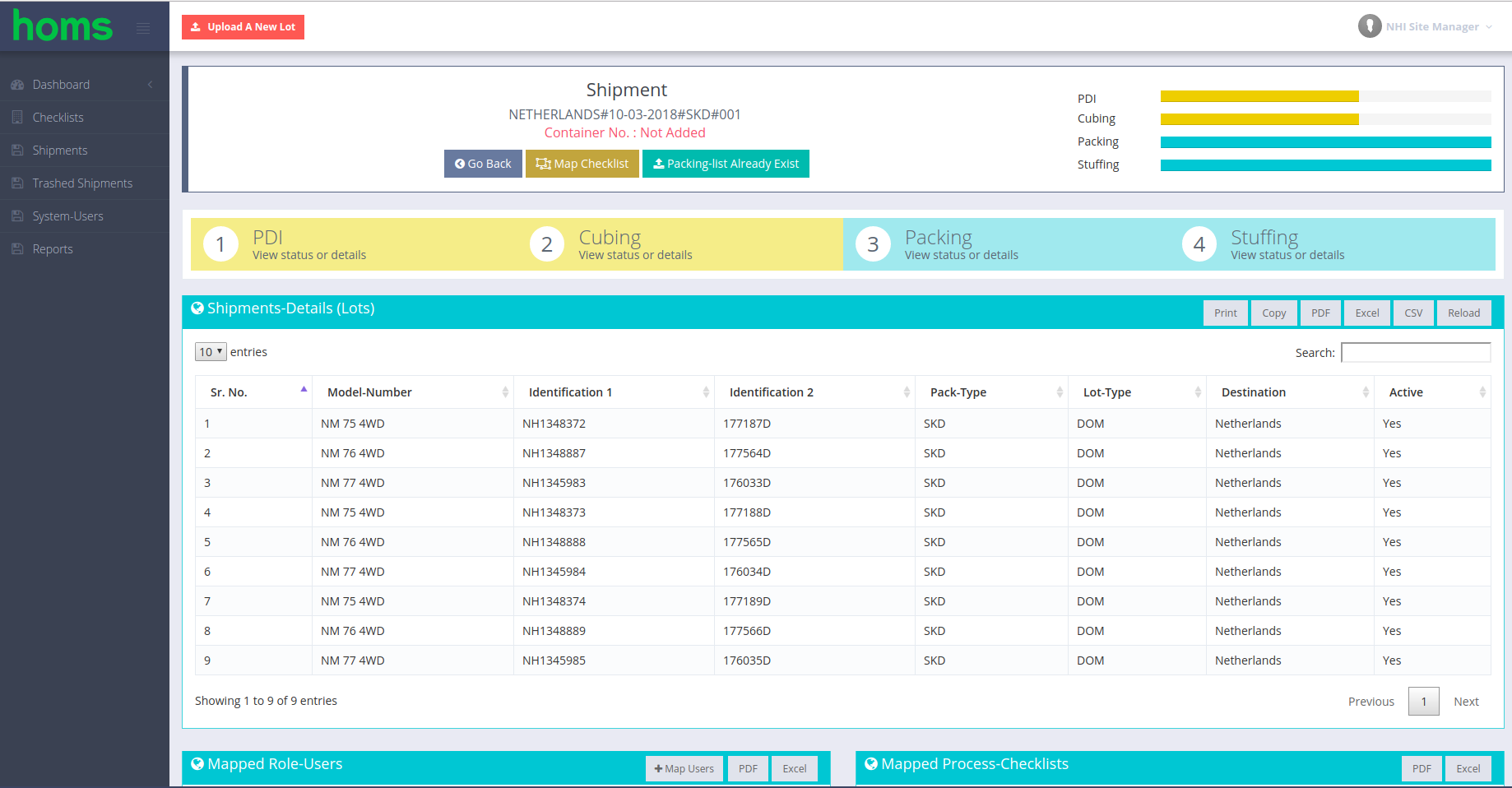Click the System-Users sidebar icon
The height and width of the screenshot is (788, 1512).
[x=17, y=216]
